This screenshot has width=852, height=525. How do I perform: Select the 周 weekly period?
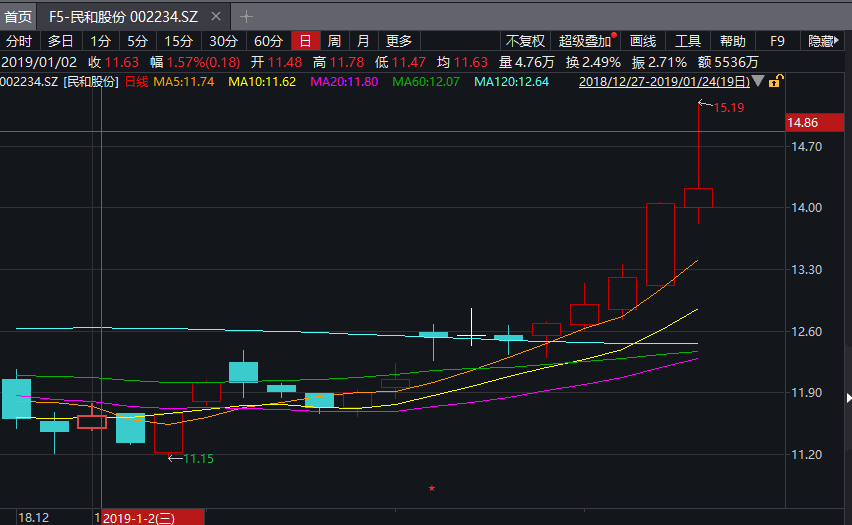pyautogui.click(x=334, y=41)
